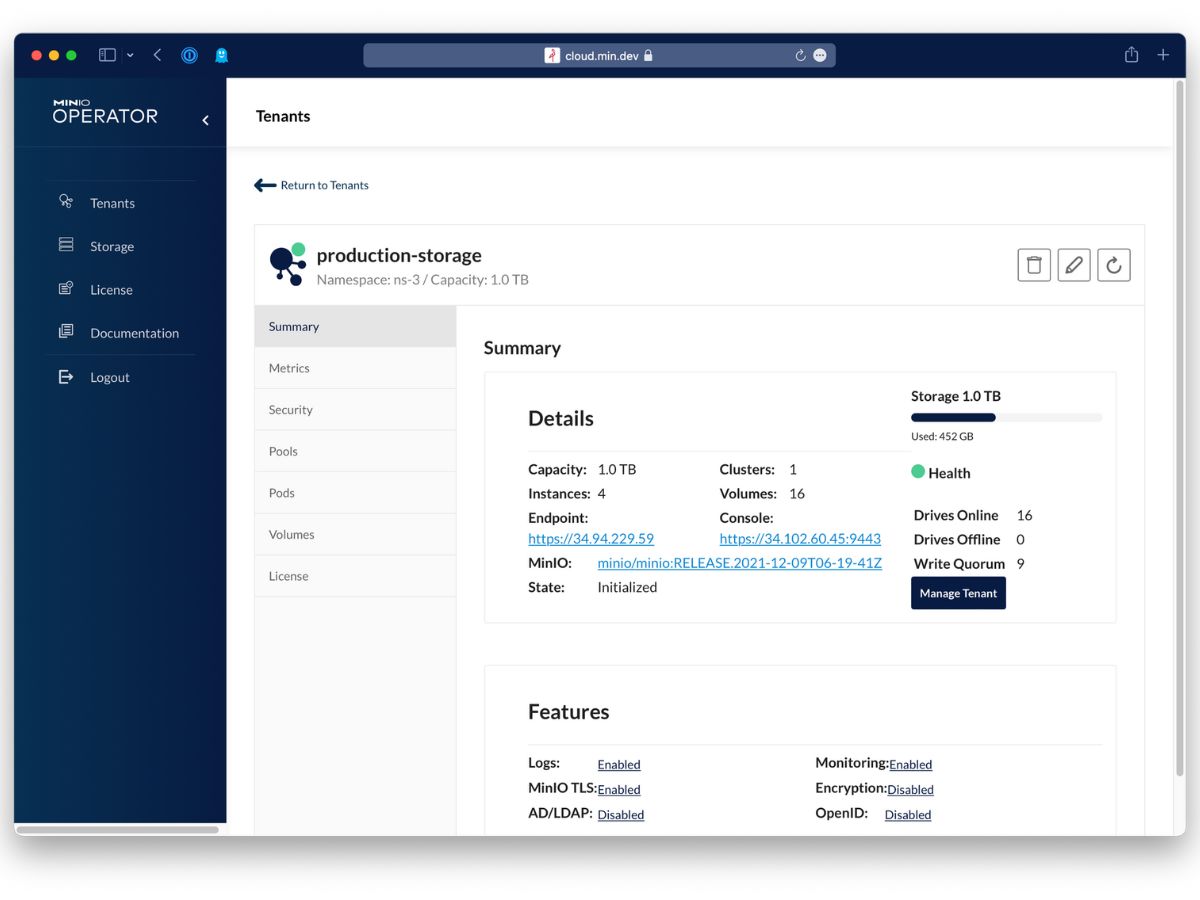Click the 'Namespace: ns-3 / Capacity: 1.0 TB' text

422,280
